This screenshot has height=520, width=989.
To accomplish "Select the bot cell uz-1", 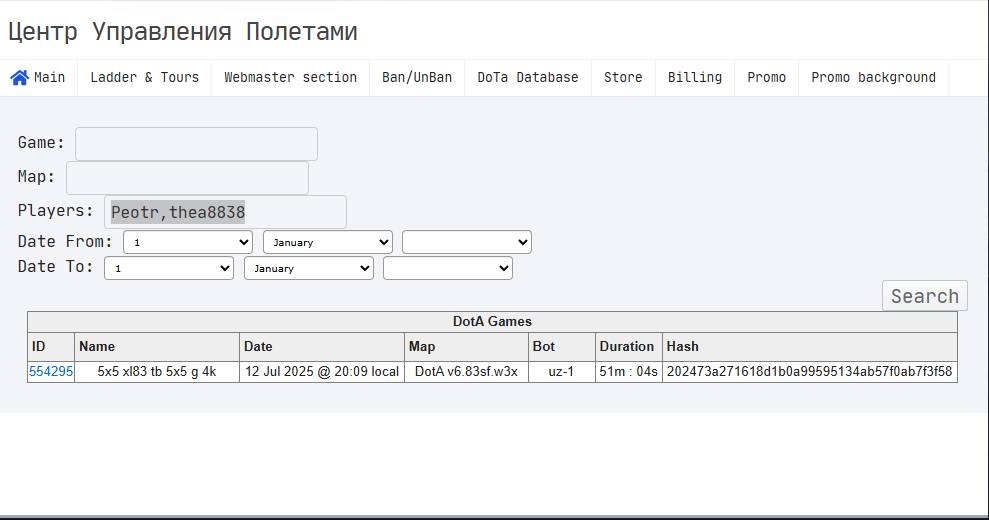I will tap(561, 372).
